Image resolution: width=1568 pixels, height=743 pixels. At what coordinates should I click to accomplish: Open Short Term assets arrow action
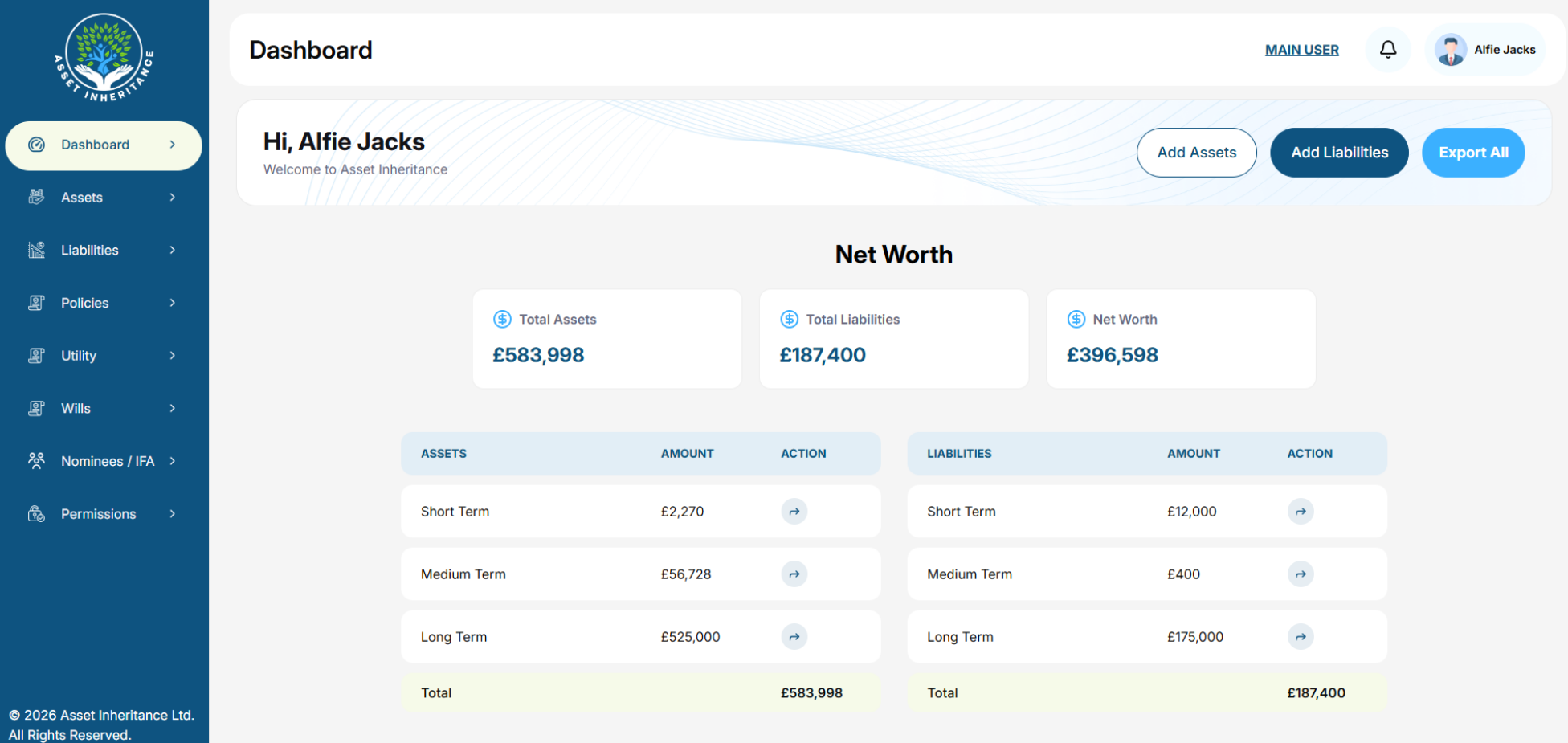pos(794,512)
